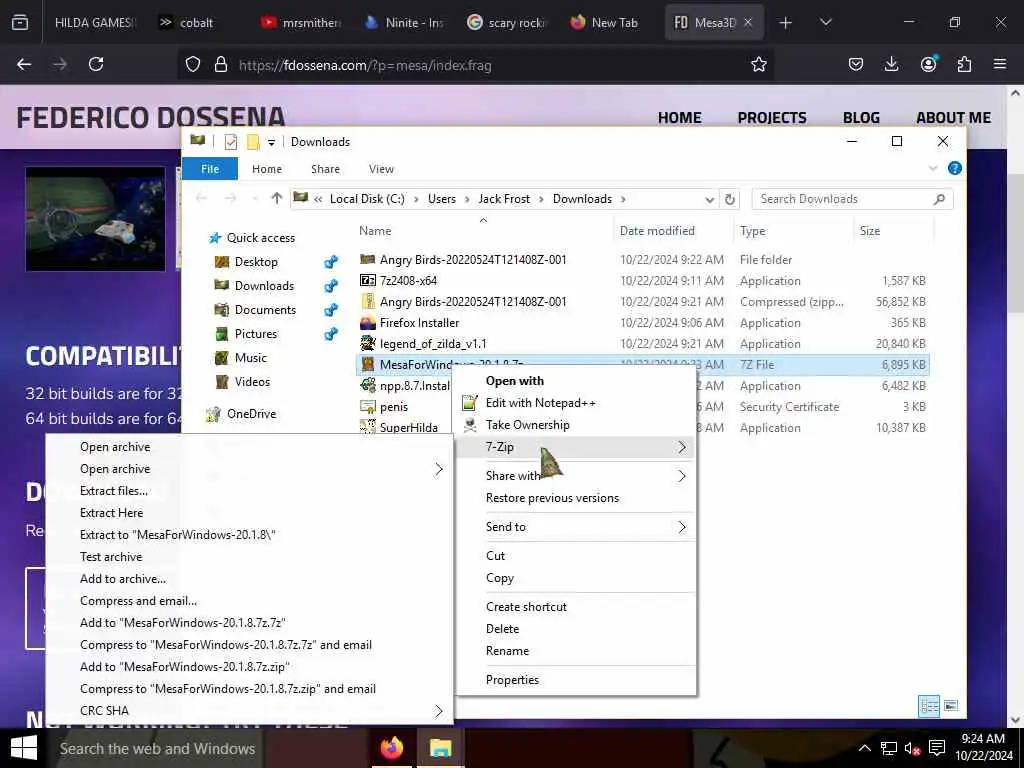This screenshot has width=1024, height=768.
Task: Expand CRC SHA submenu arrow
Action: [439, 711]
